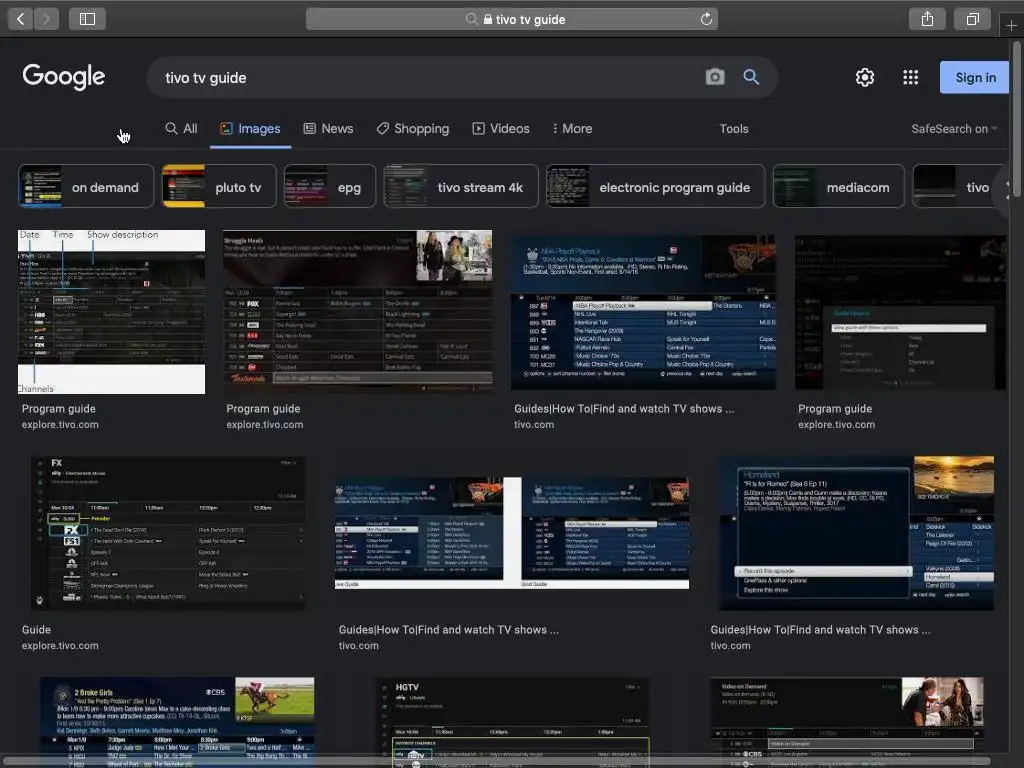Go forward with the browser forward arrow
This screenshot has width=1024, height=768.
tap(46, 19)
